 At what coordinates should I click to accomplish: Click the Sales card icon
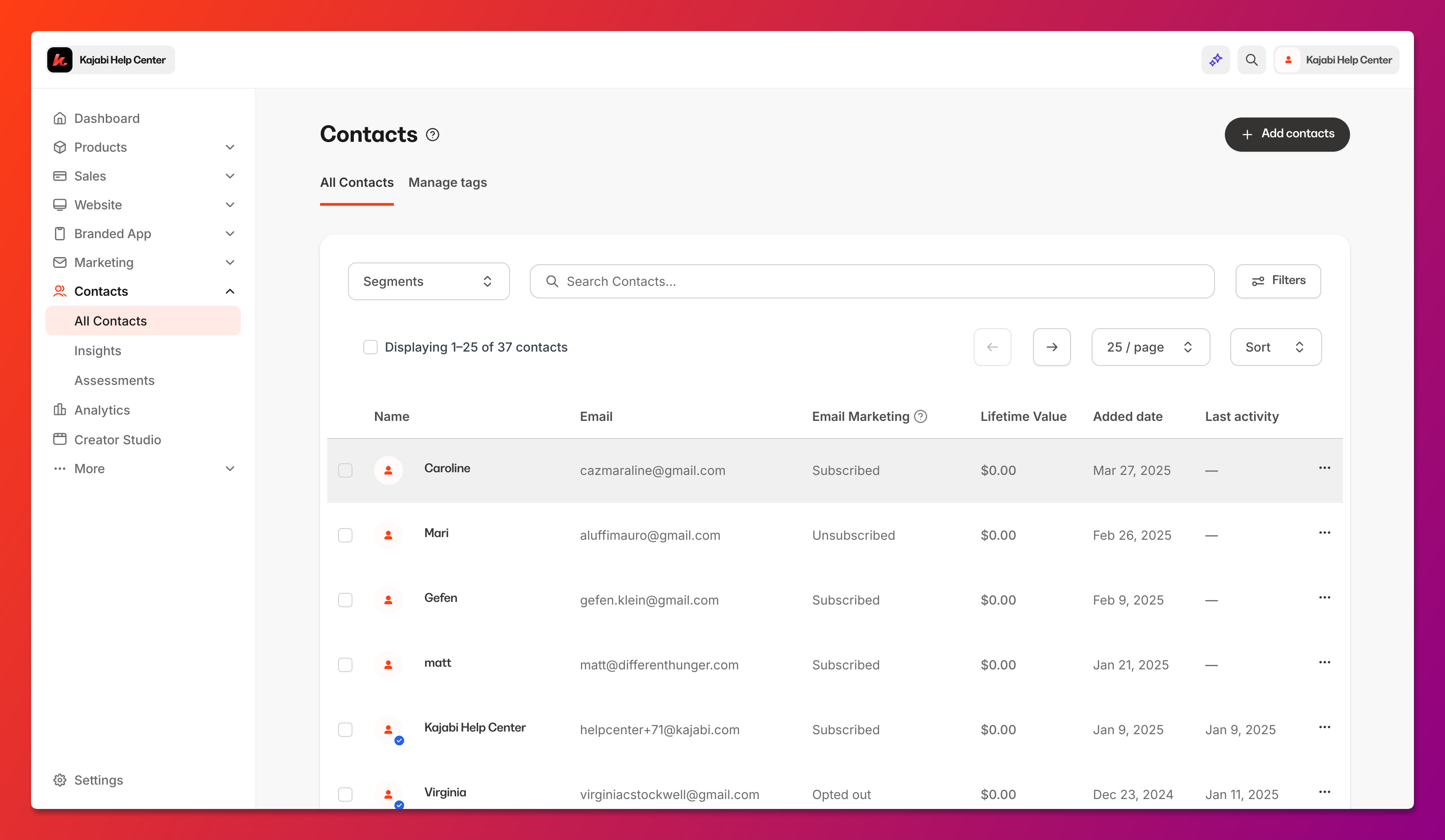click(59, 176)
